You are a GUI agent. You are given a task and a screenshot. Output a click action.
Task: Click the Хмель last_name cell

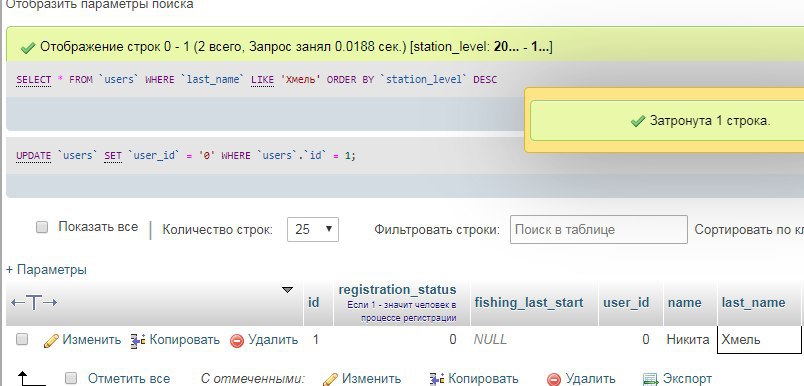coord(759,339)
